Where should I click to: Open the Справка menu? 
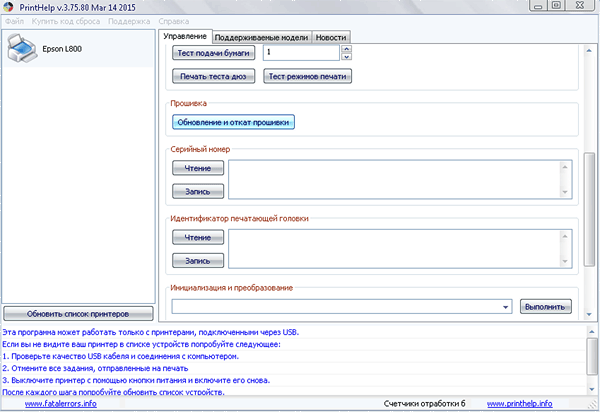point(174,21)
